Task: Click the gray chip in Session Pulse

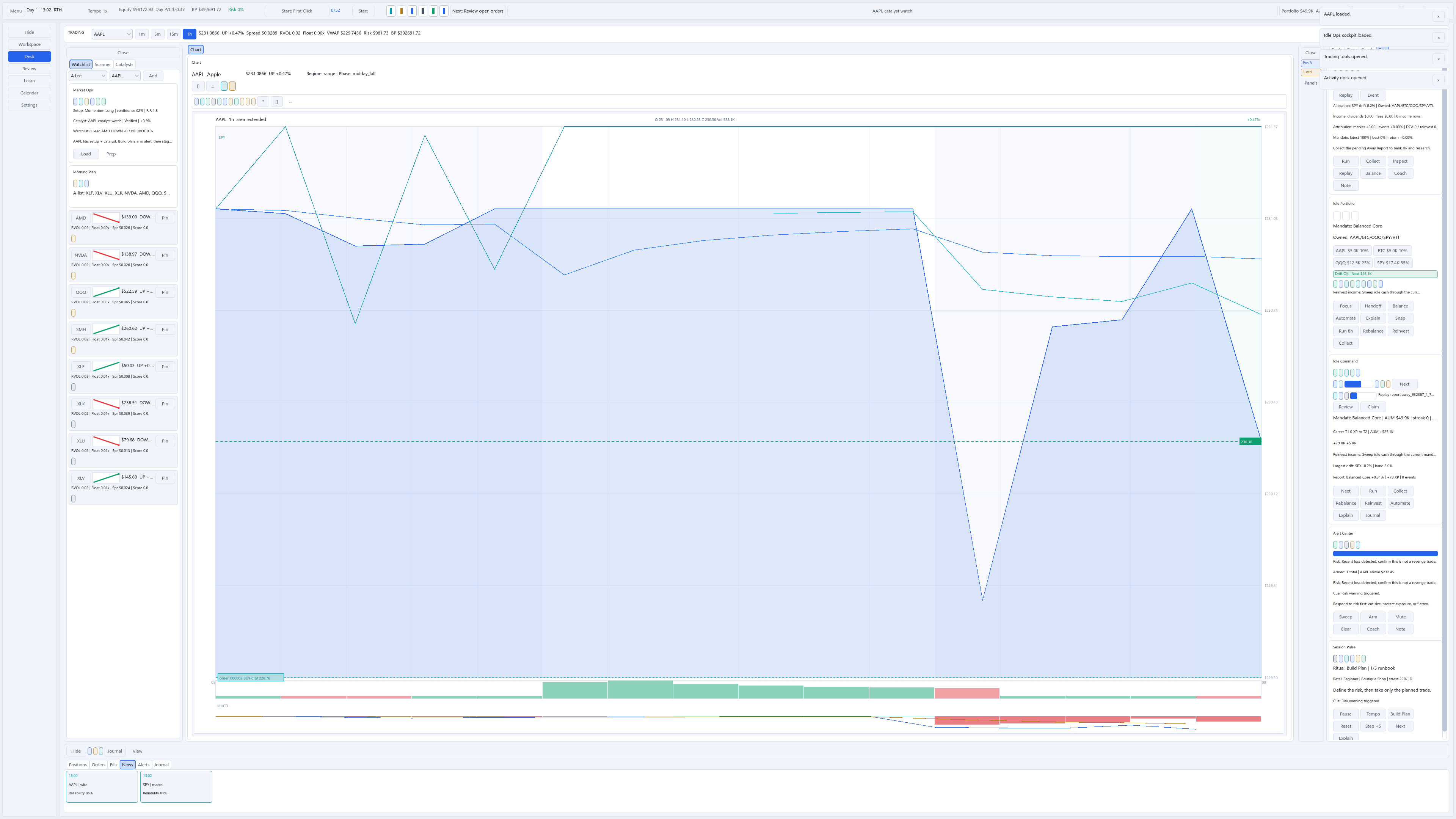Action: click(1335, 659)
